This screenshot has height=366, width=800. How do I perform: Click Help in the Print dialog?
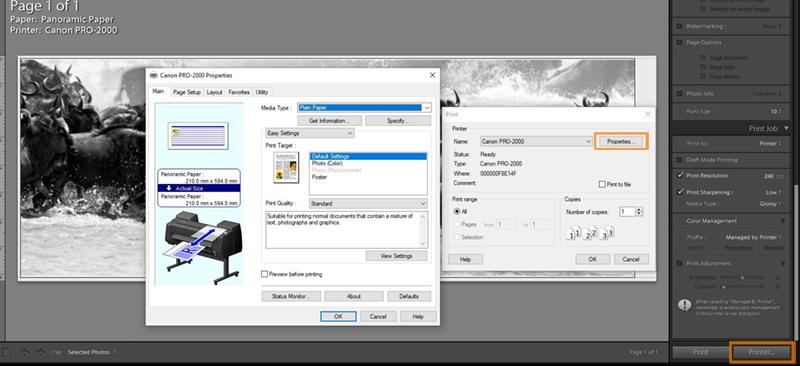[x=465, y=259]
